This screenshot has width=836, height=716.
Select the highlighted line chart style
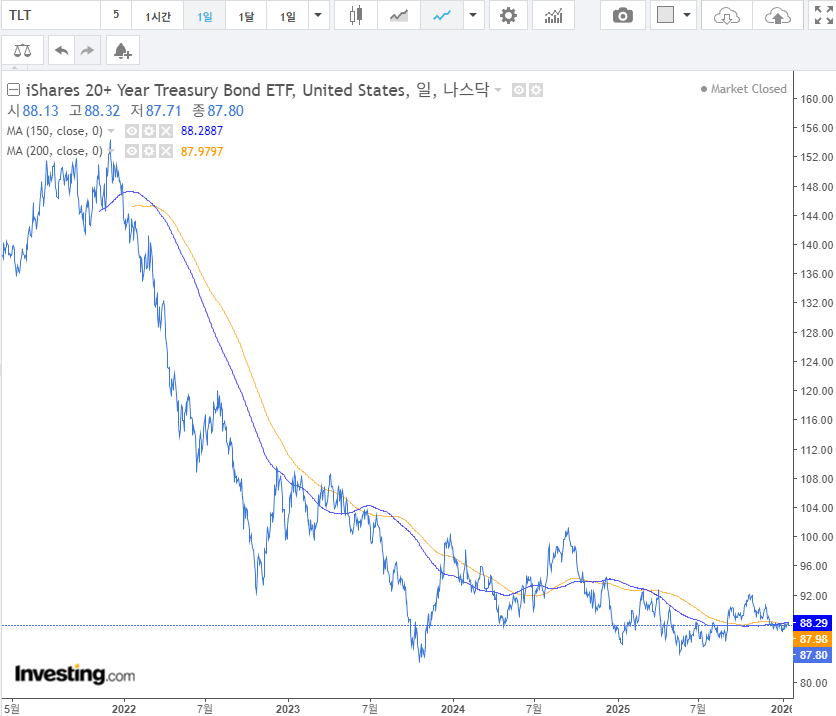click(441, 15)
